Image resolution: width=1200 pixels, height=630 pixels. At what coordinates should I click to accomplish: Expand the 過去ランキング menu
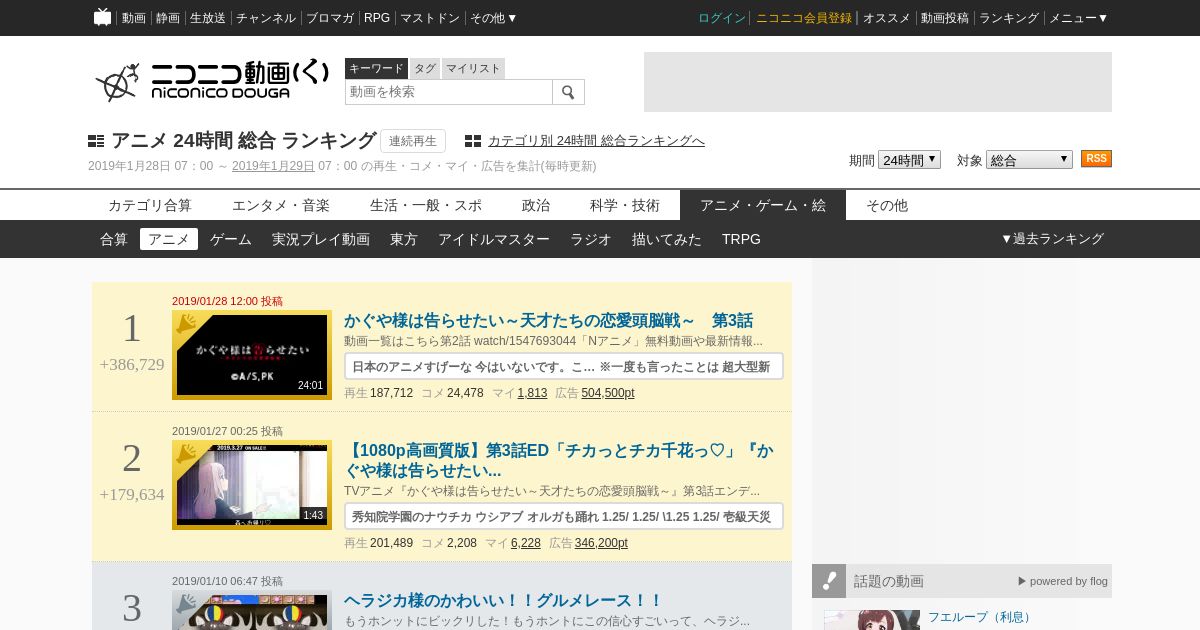coord(1052,239)
